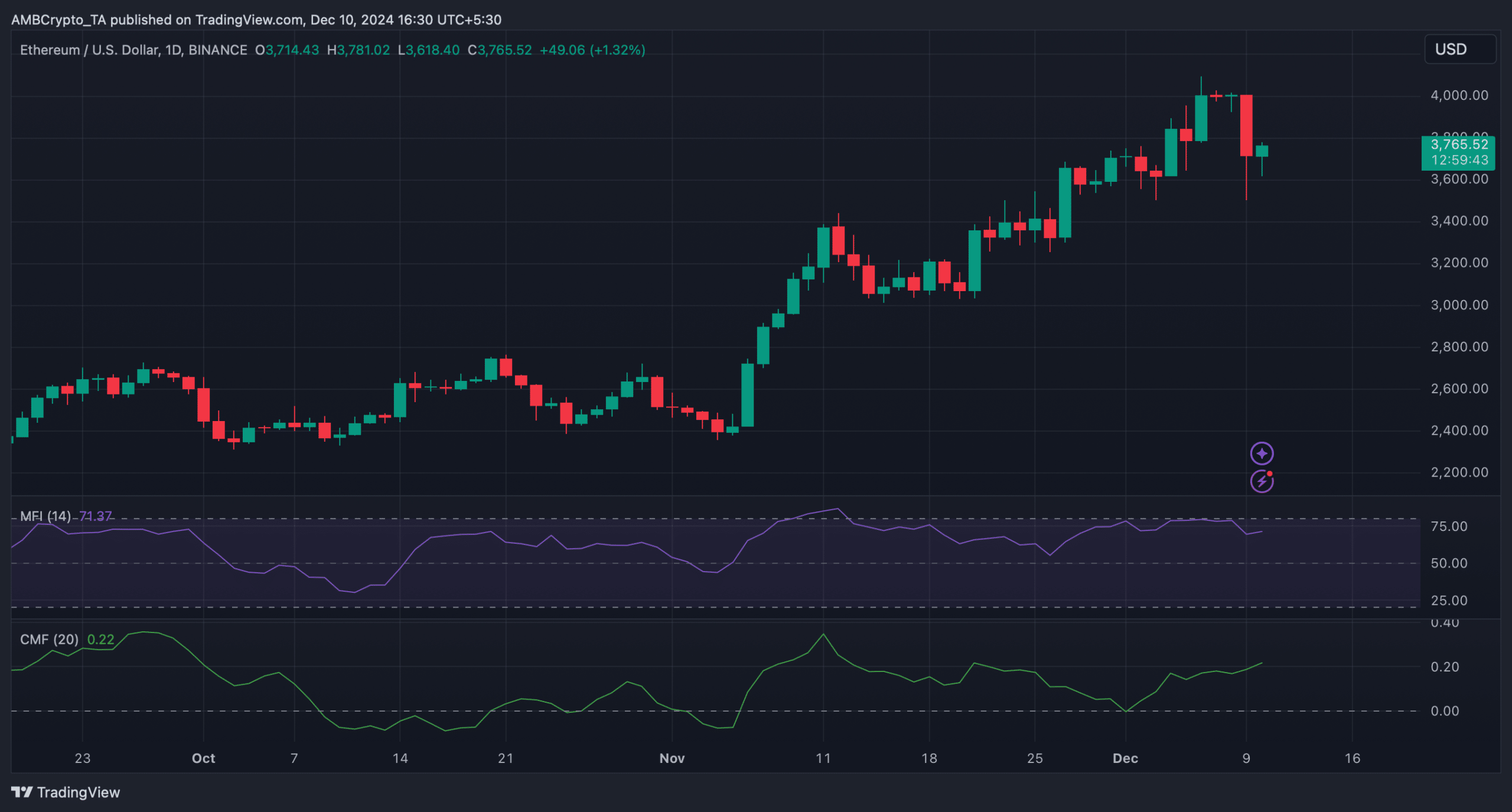Viewport: 1512px width, 812px height.
Task: Click the CMF value 0.22
Action: coord(100,640)
